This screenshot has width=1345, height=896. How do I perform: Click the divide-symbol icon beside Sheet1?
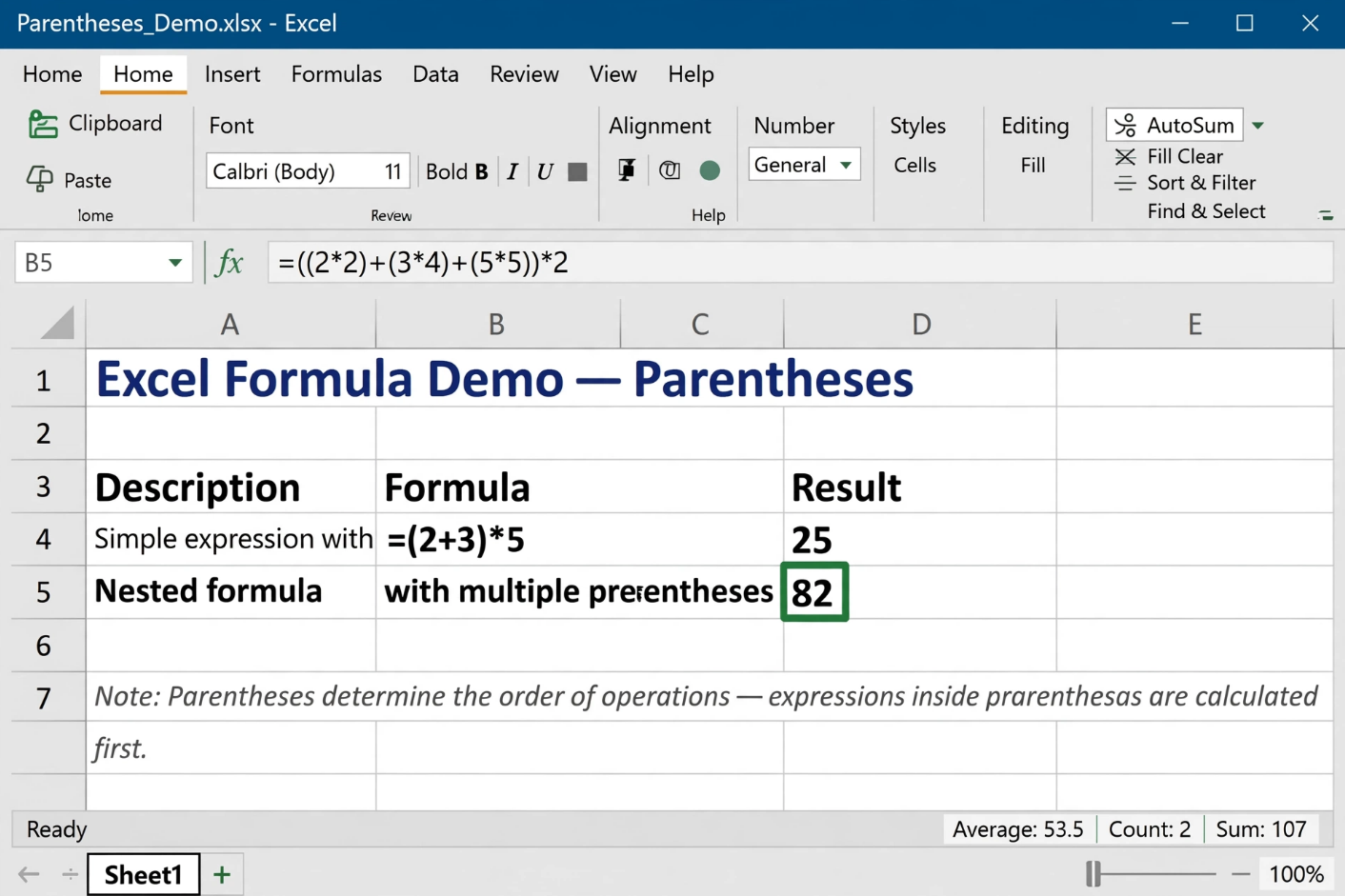(70, 874)
